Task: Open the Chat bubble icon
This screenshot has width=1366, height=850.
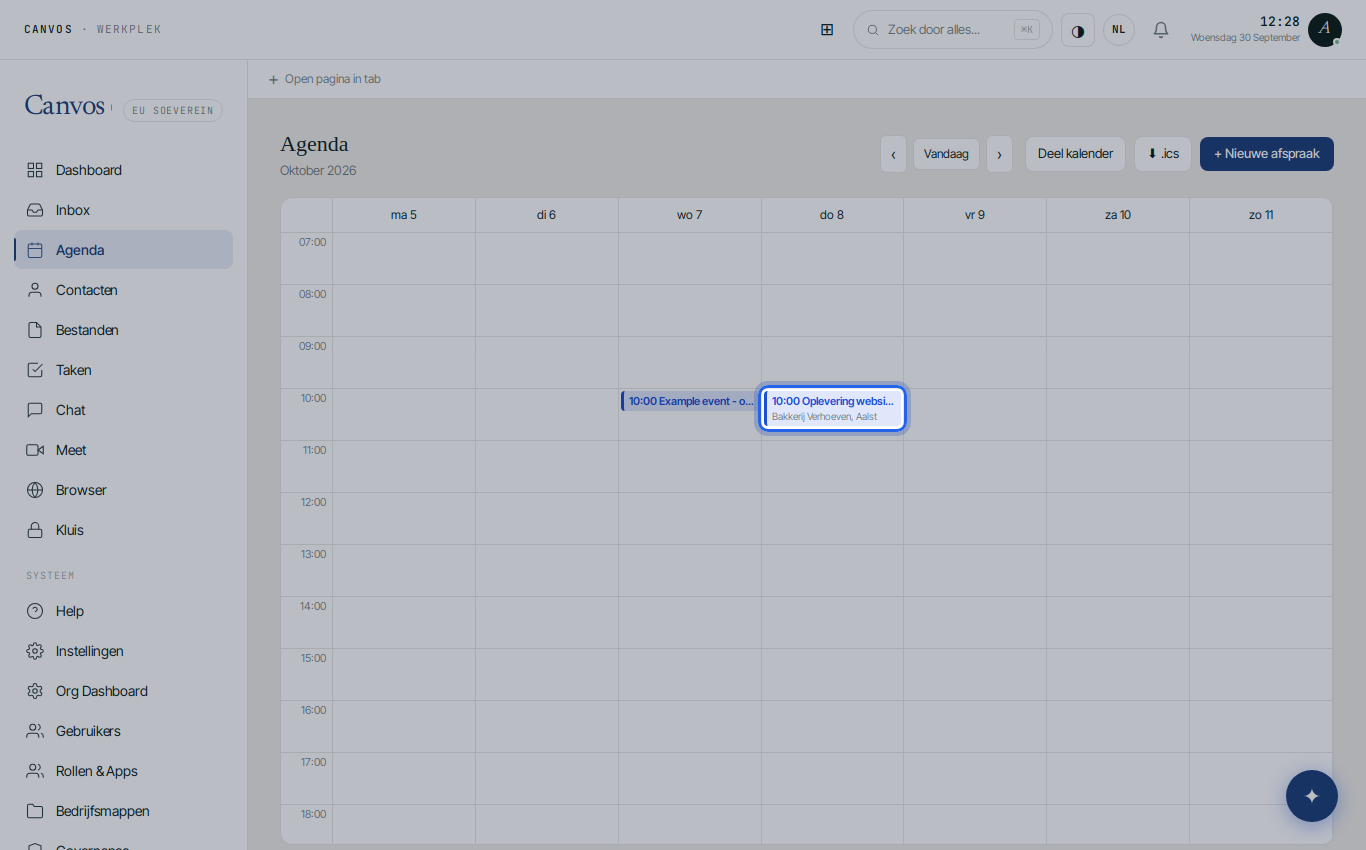Action: click(35, 410)
